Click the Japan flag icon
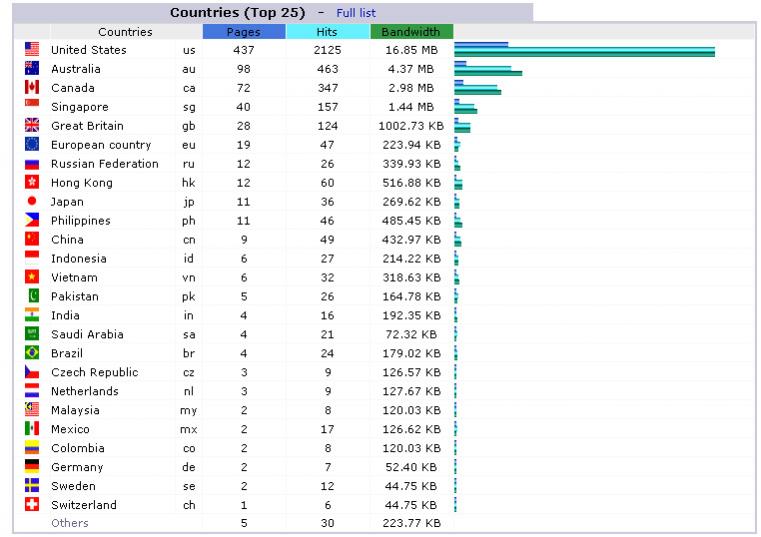Viewport: 761px width, 537px height. click(x=32, y=201)
